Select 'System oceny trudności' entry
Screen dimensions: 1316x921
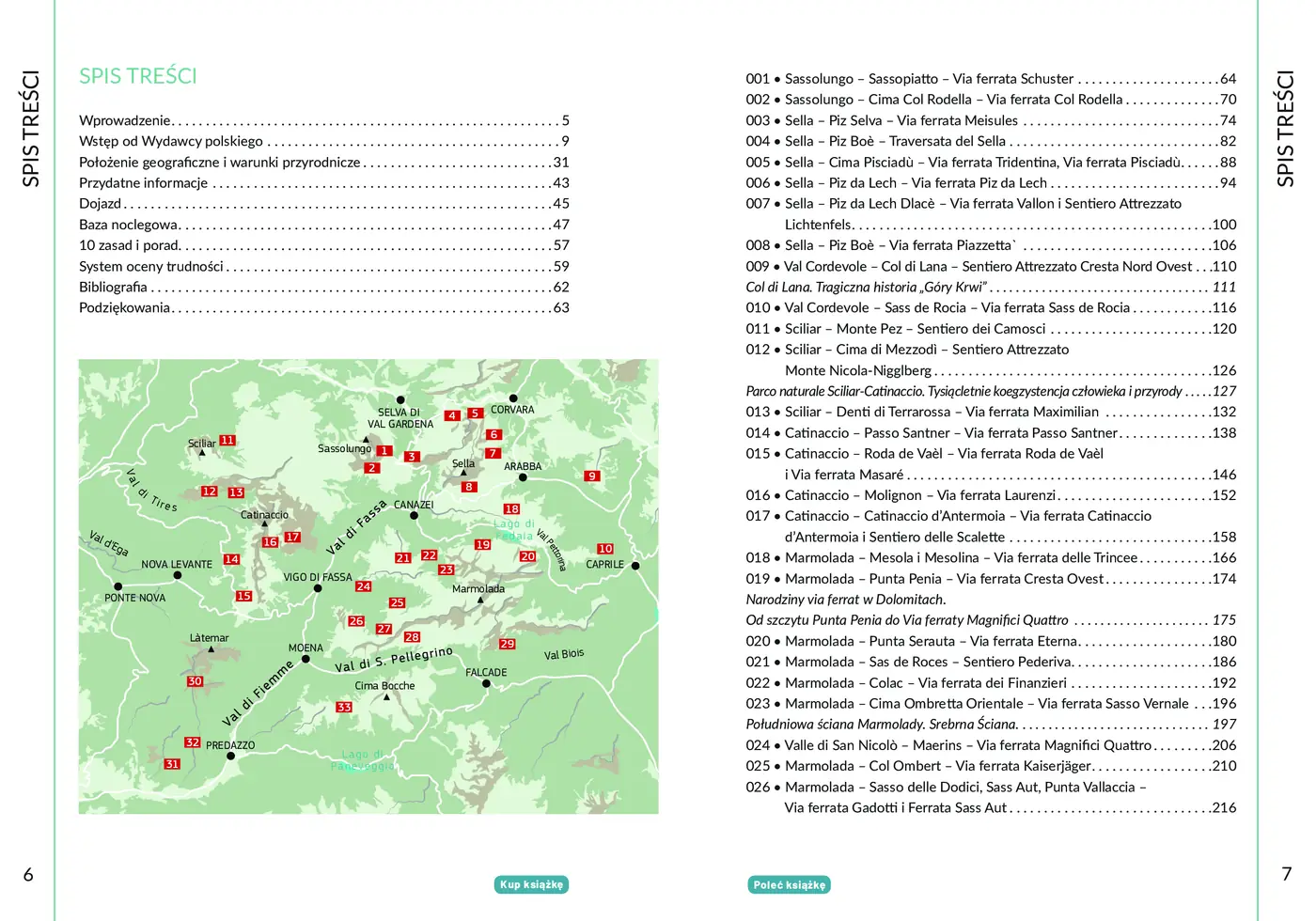pyautogui.click(x=324, y=266)
